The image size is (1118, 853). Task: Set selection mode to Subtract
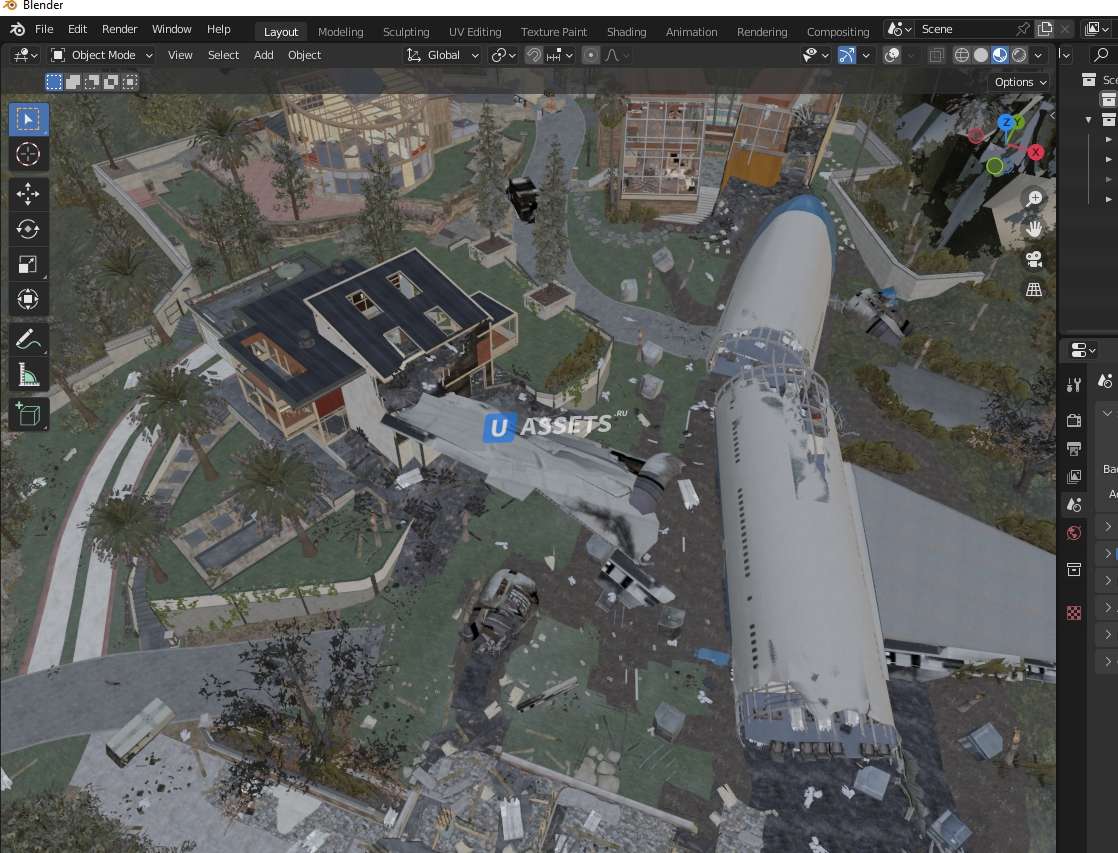tap(92, 82)
